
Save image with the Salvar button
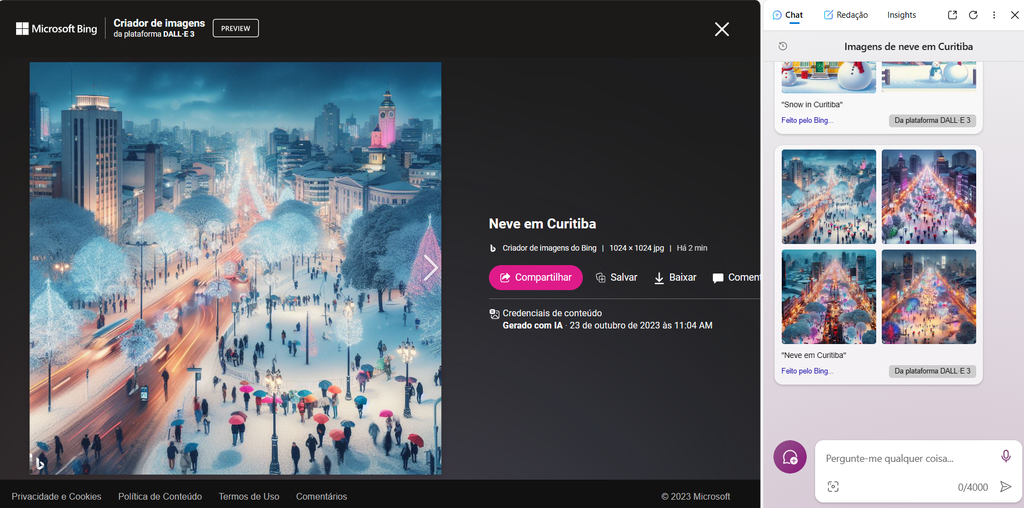point(616,277)
